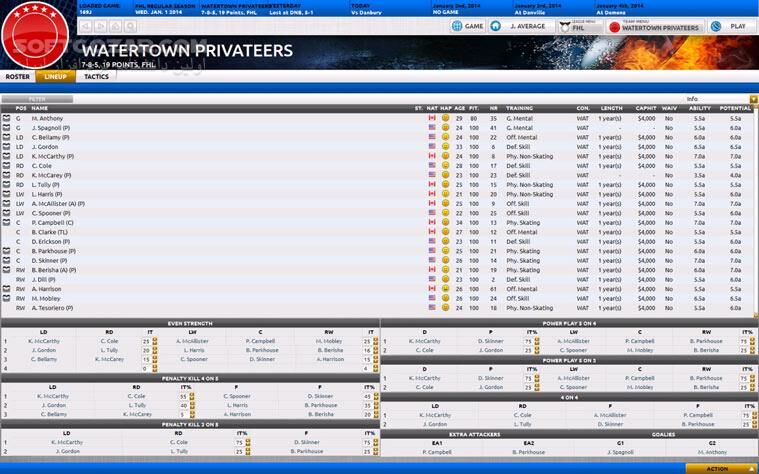The width and height of the screenshot is (759, 474).
Task: Open the J. Average manager menu
Action: coord(521,26)
